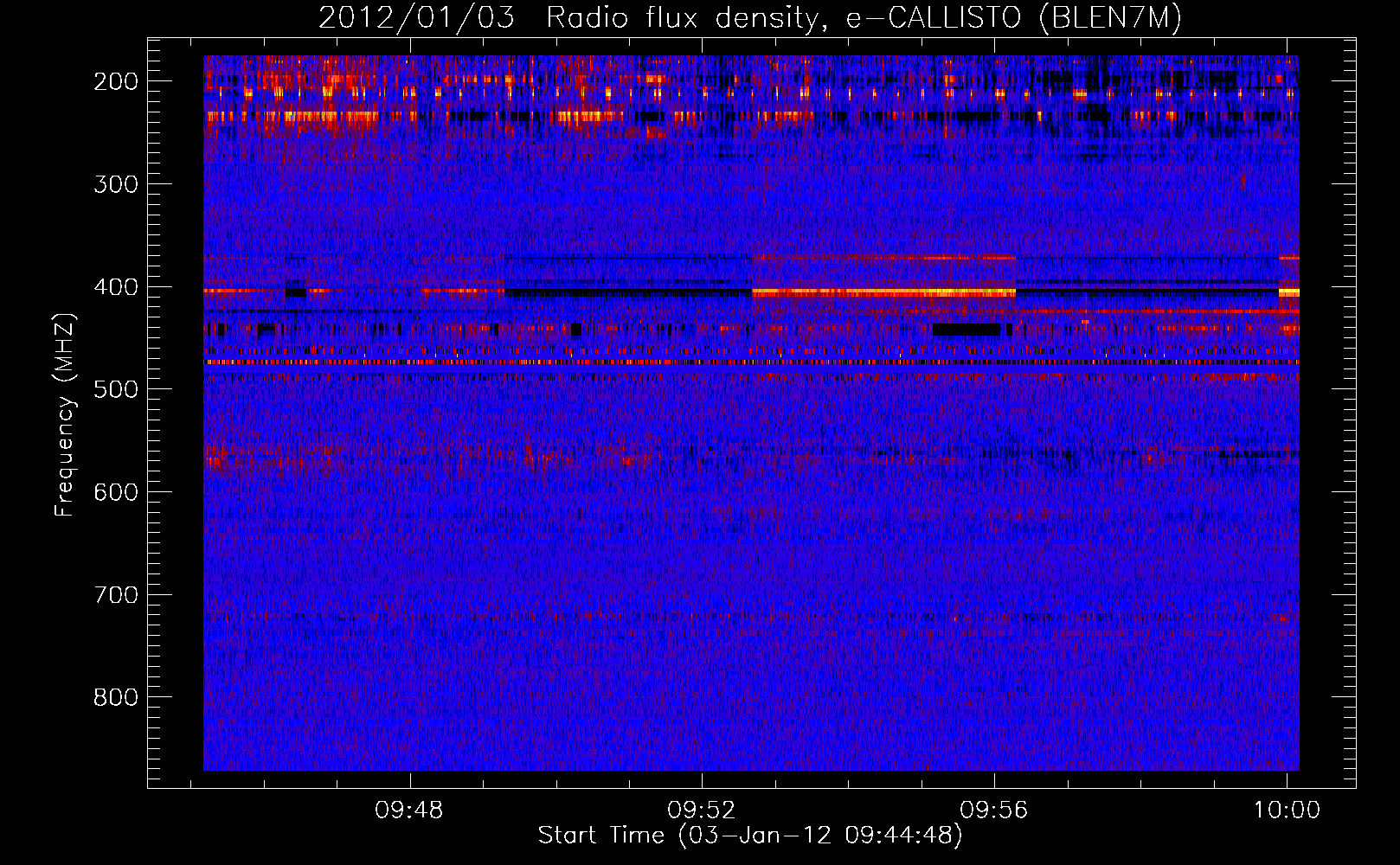1400x865 pixels.
Task: Select the 800 frequency tick label
Action: 116,697
